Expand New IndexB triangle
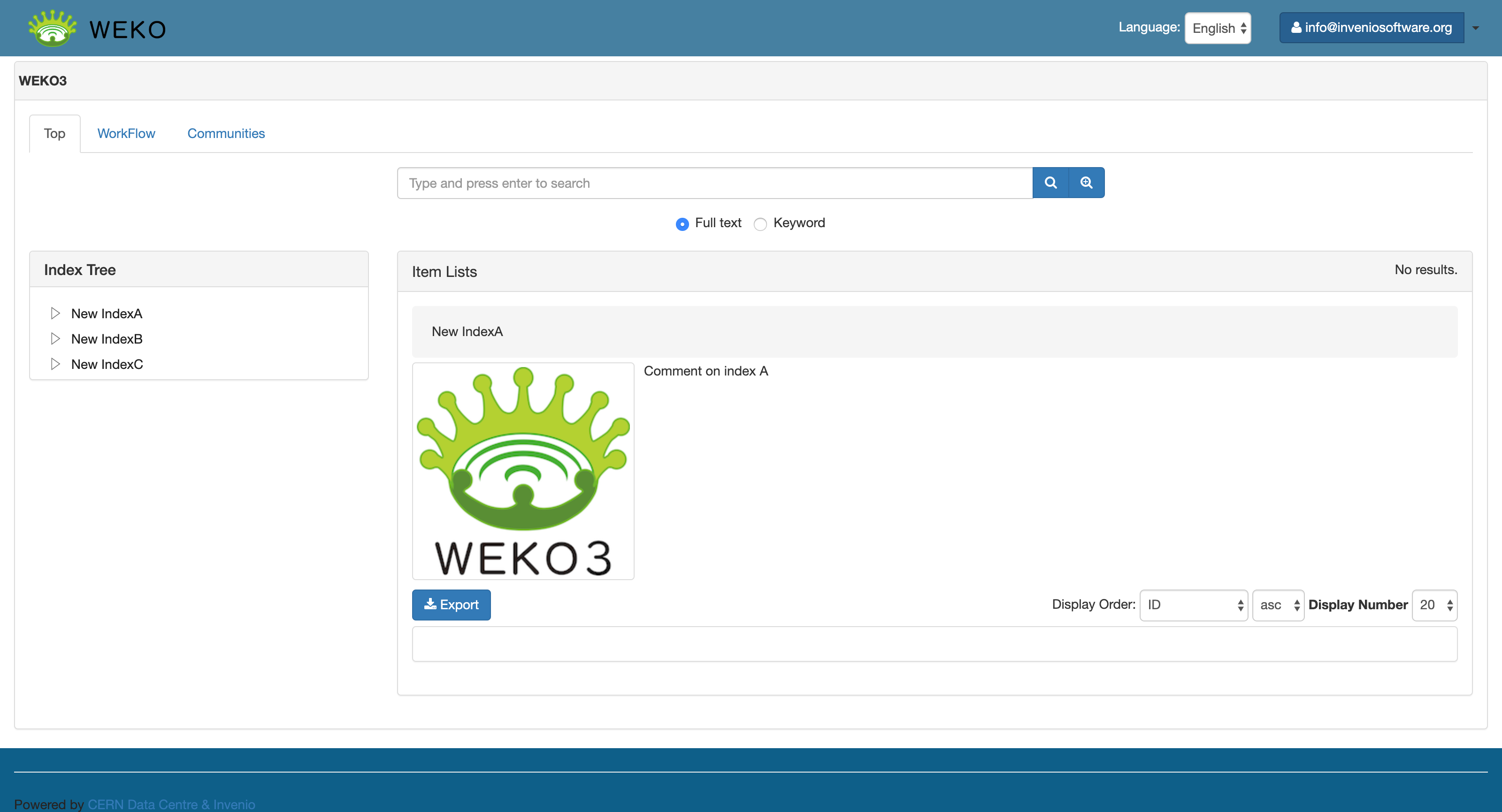Image resolution: width=1502 pixels, height=812 pixels. tap(55, 339)
